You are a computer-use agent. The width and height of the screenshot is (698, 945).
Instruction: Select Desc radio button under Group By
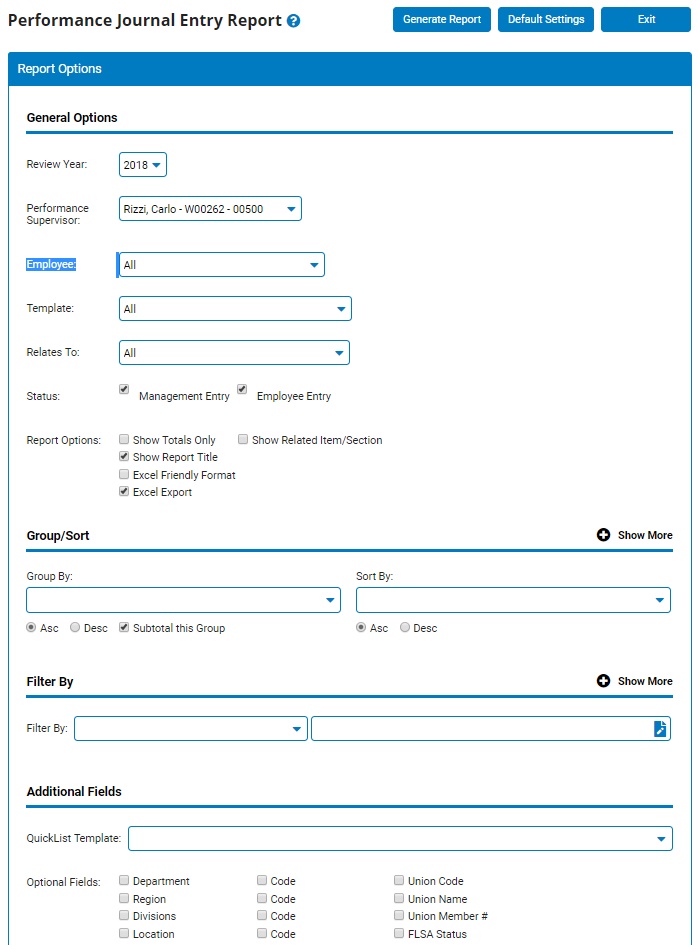click(x=76, y=628)
